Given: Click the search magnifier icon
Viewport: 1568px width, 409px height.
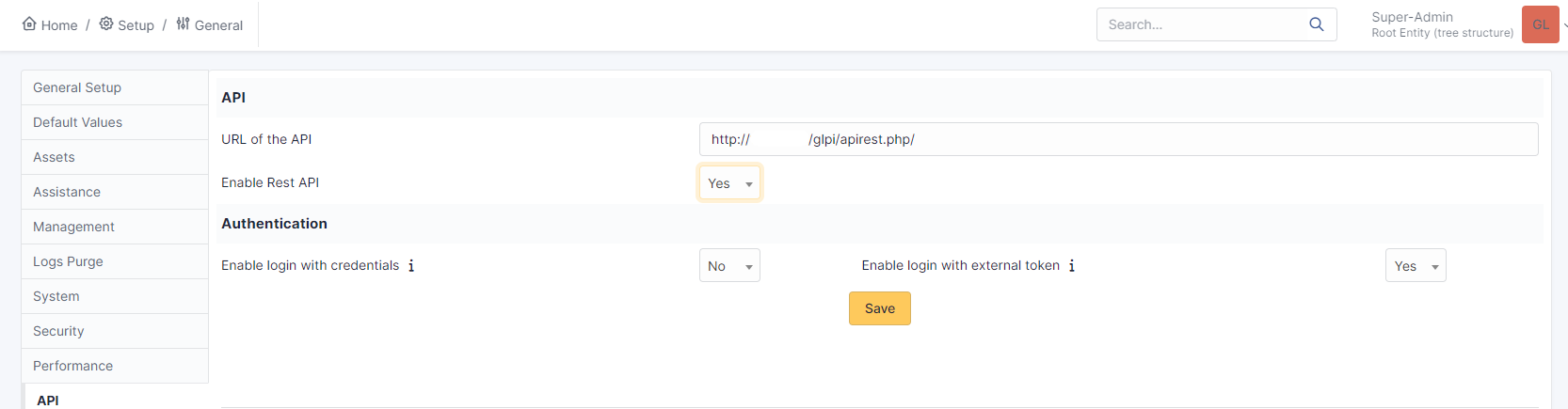Looking at the screenshot, I should point(1317,24).
